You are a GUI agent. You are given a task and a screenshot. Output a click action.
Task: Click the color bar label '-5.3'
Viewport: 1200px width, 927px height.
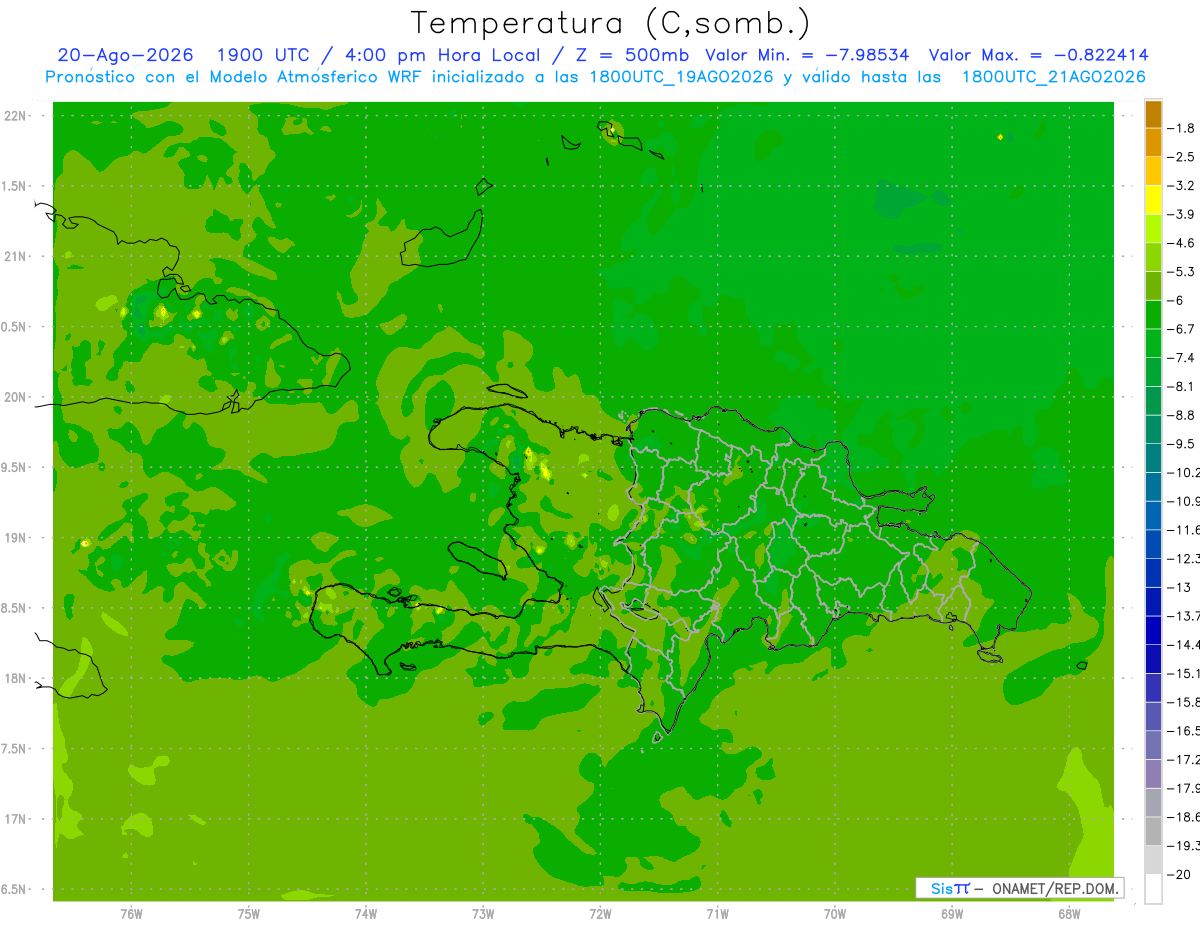(x=1181, y=271)
